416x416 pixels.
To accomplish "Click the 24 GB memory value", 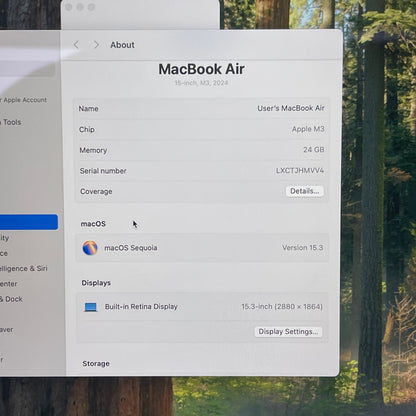I will (314, 150).
